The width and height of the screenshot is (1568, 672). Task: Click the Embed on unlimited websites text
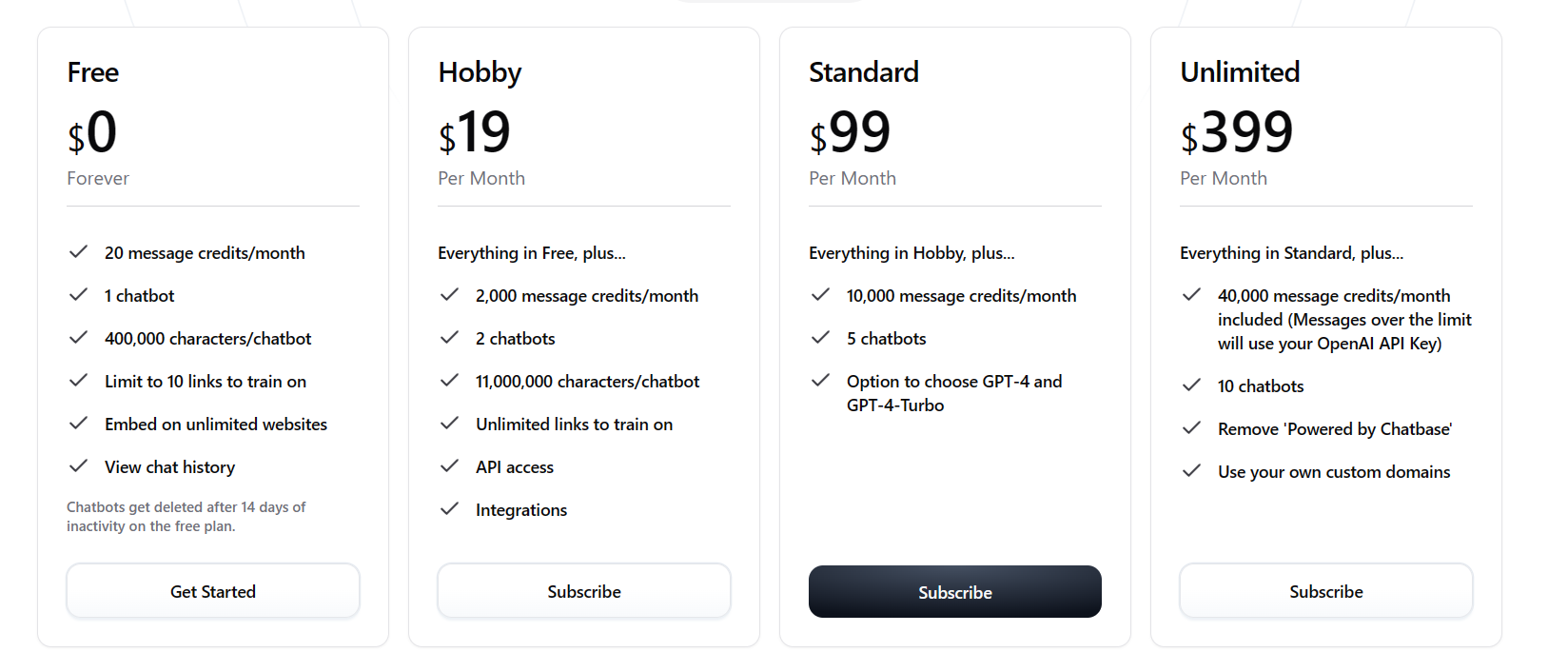[216, 425]
